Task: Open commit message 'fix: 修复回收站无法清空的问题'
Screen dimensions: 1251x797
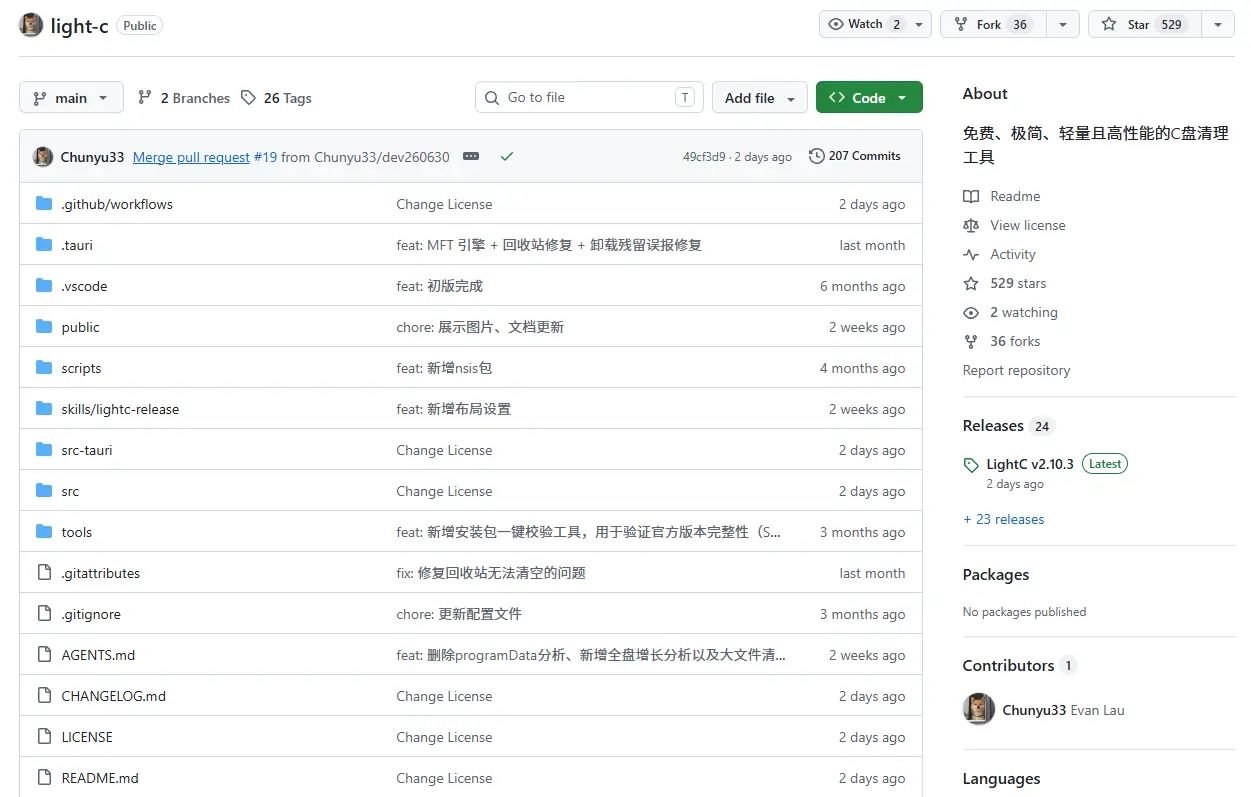Action: pyautogui.click(x=491, y=573)
